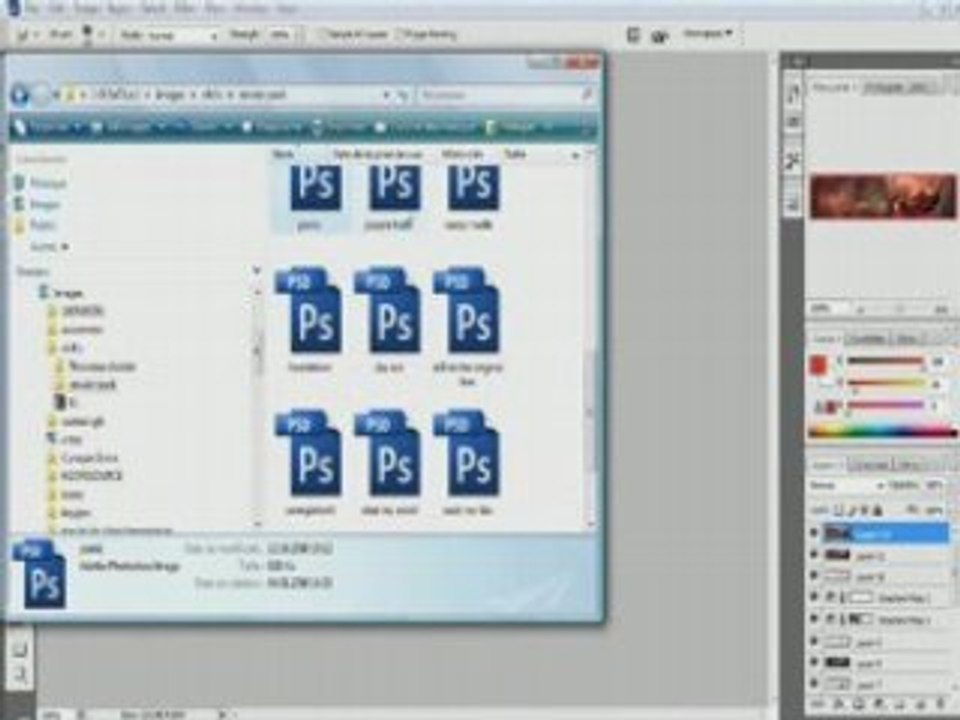Click the Explorer search box
Image resolution: width=960 pixels, height=720 pixels.
pyautogui.click(x=505, y=95)
